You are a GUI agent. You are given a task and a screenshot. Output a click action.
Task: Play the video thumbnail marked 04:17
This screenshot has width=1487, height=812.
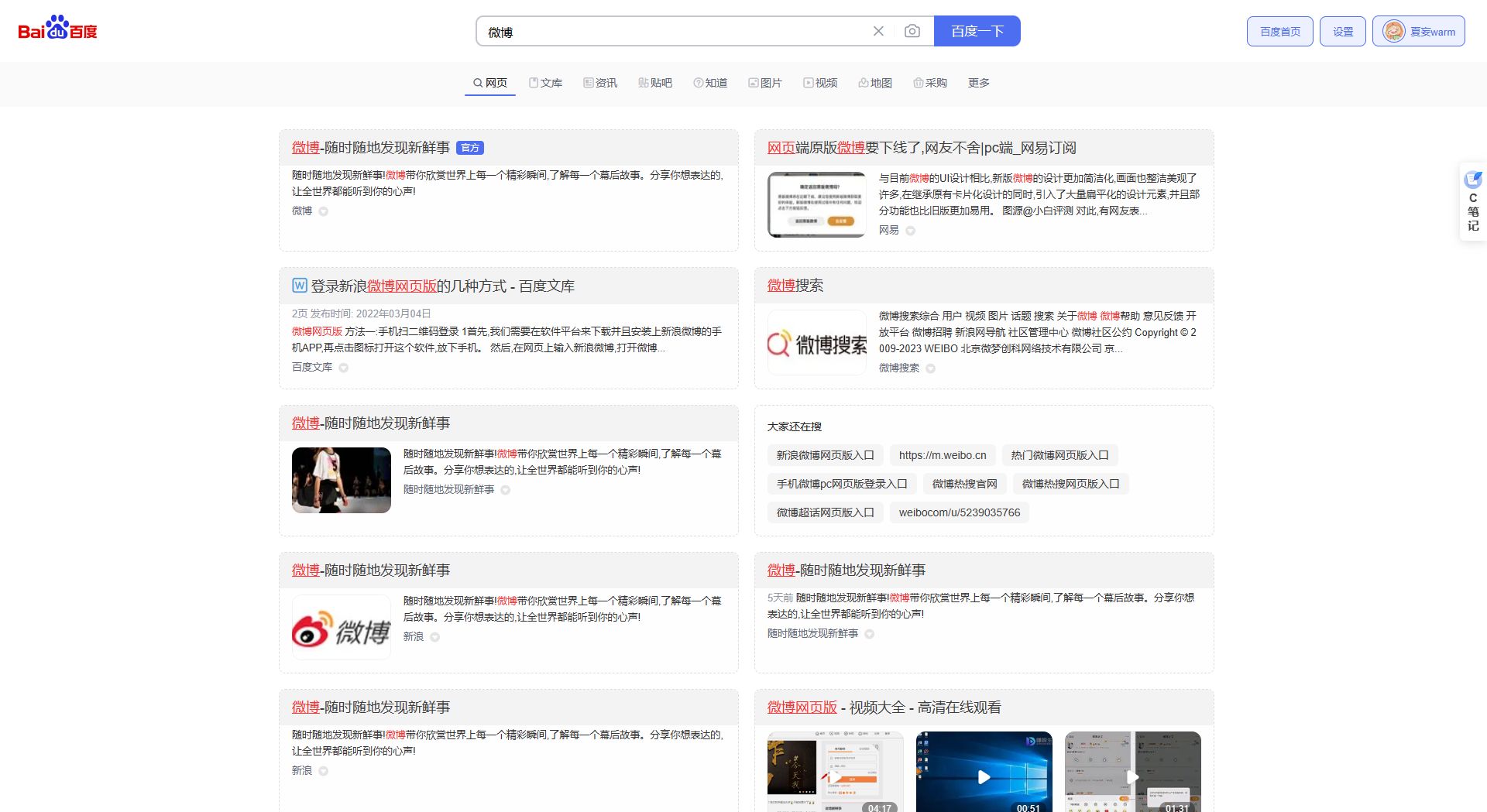click(835, 772)
